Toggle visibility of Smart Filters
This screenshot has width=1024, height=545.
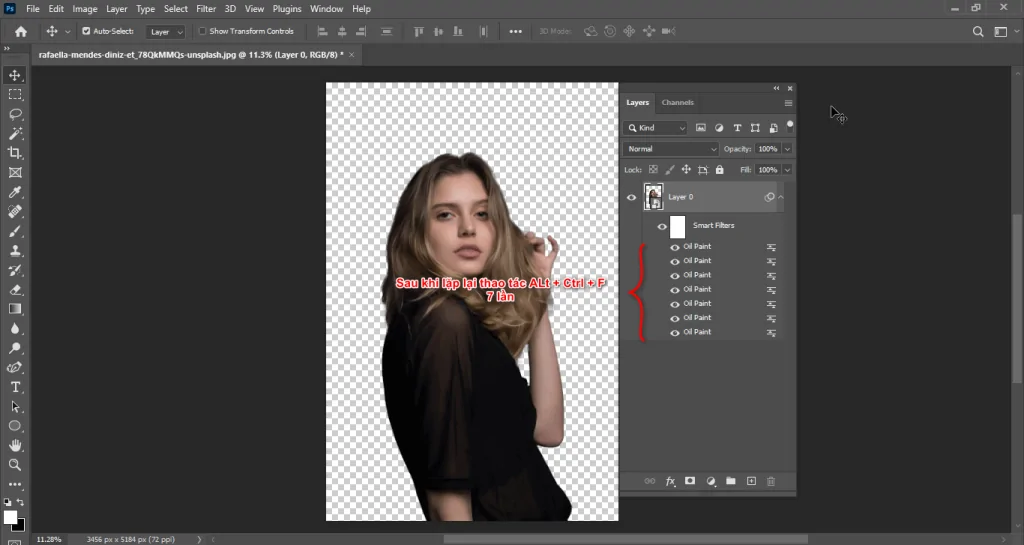pyautogui.click(x=662, y=226)
